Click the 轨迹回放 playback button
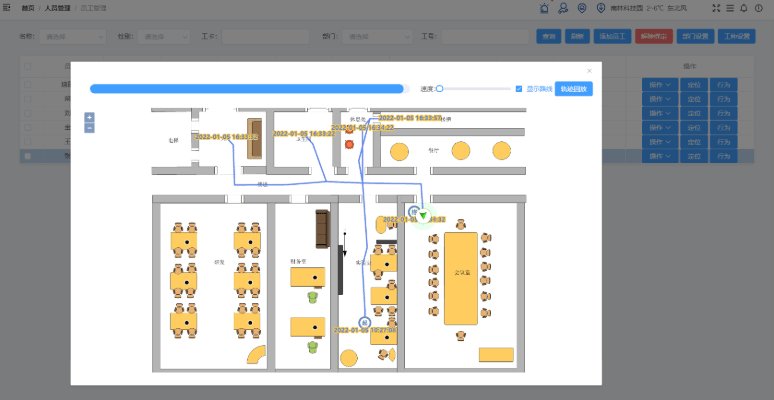Screen dimensions: 774x400 574,89
